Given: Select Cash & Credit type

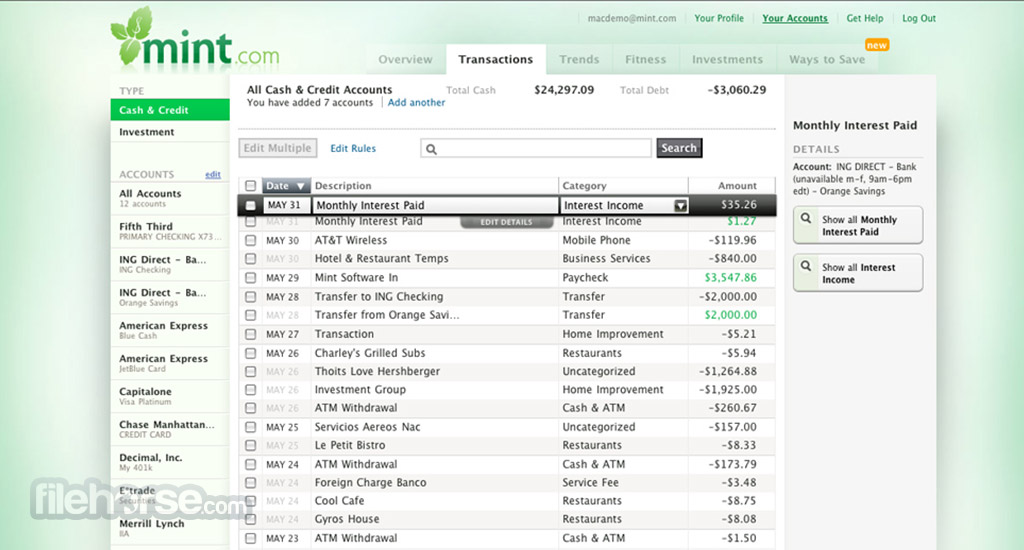Looking at the screenshot, I should pos(170,110).
